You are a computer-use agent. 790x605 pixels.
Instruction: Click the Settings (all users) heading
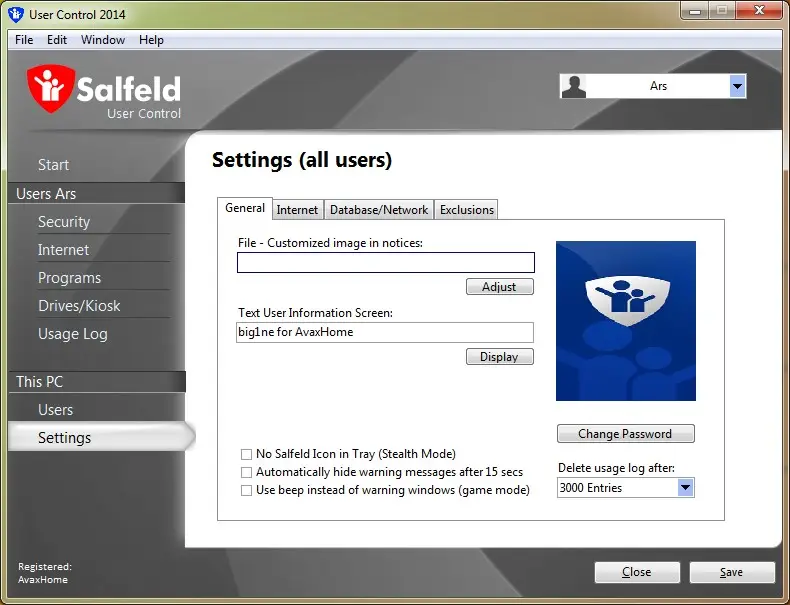point(302,160)
